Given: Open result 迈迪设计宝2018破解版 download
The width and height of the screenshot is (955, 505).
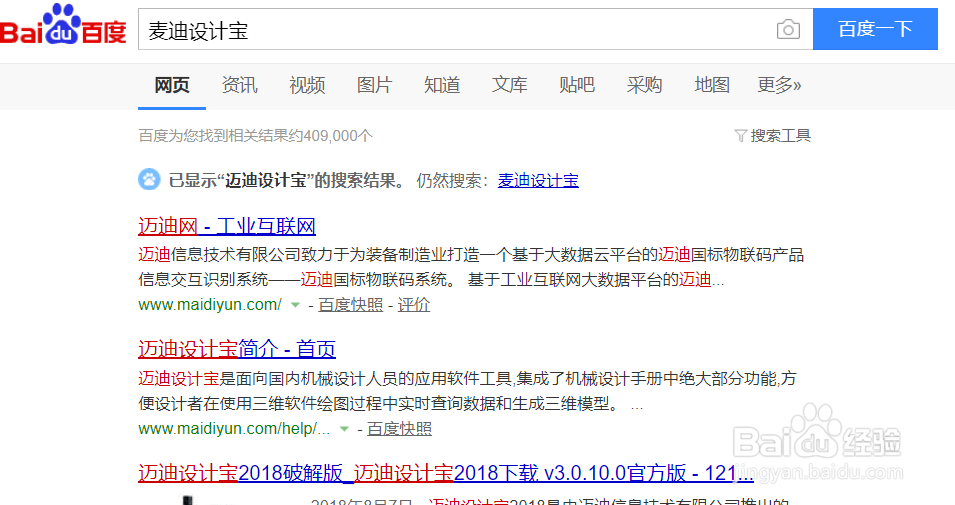Looking at the screenshot, I should tap(446, 473).
